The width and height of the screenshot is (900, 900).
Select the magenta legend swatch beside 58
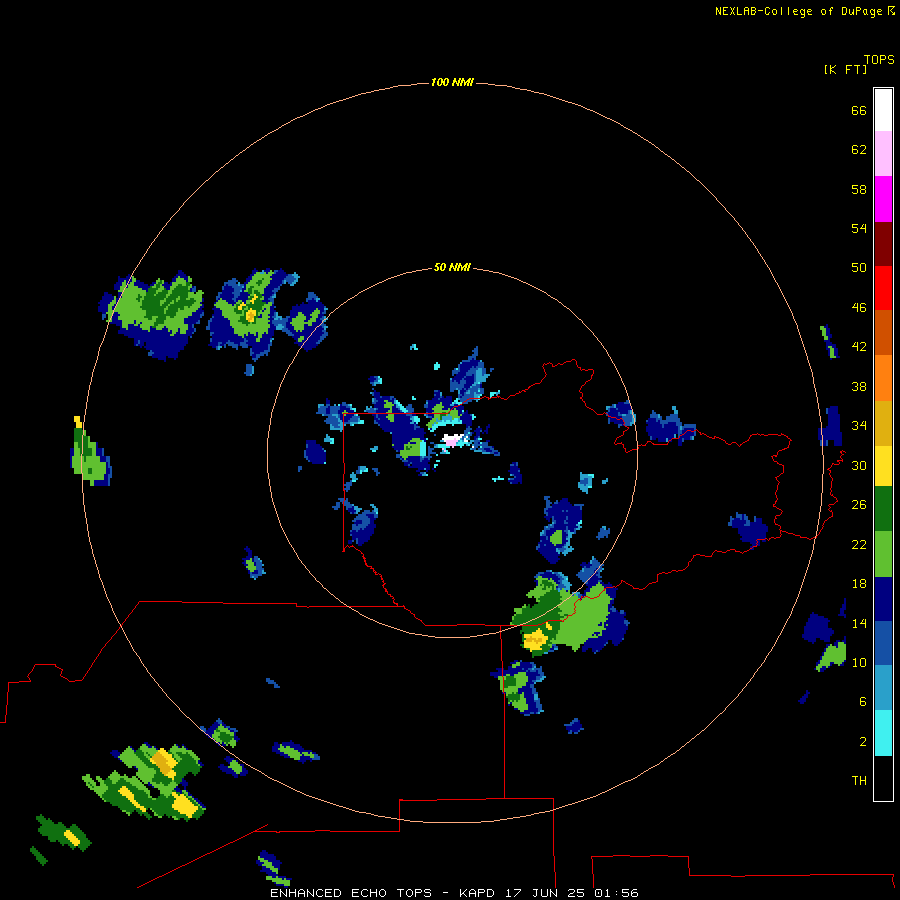(883, 199)
